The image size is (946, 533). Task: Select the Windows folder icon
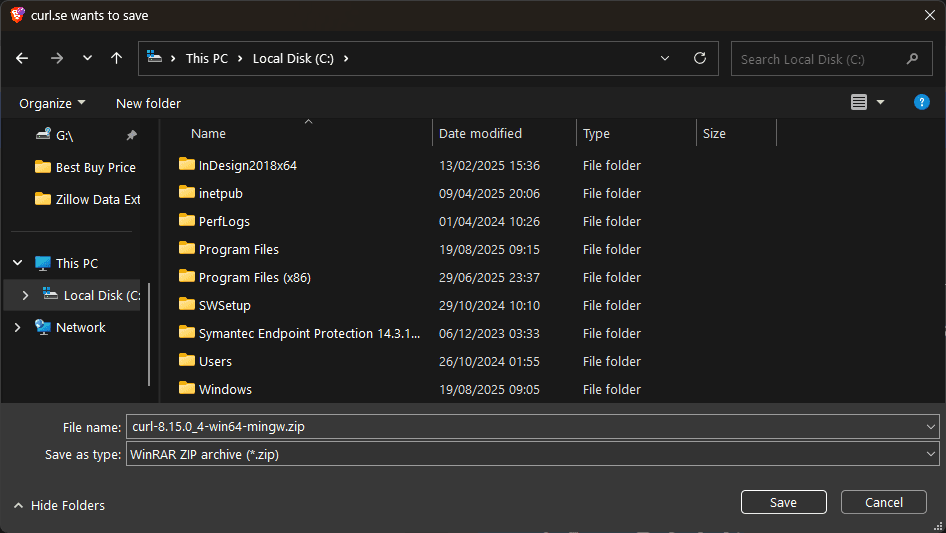coord(187,388)
